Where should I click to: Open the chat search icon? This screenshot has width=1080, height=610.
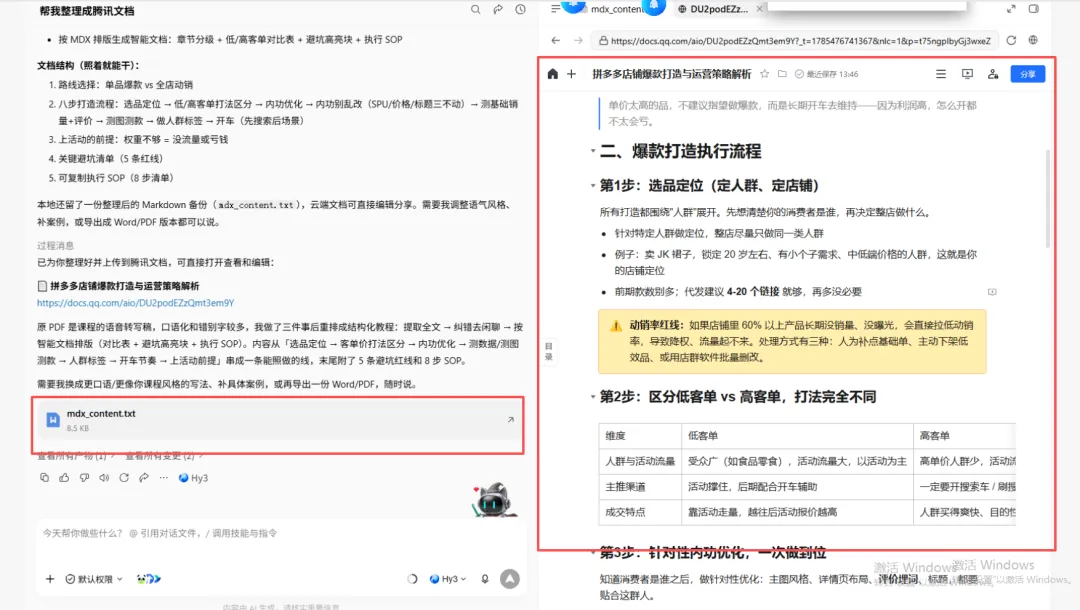pos(475,10)
